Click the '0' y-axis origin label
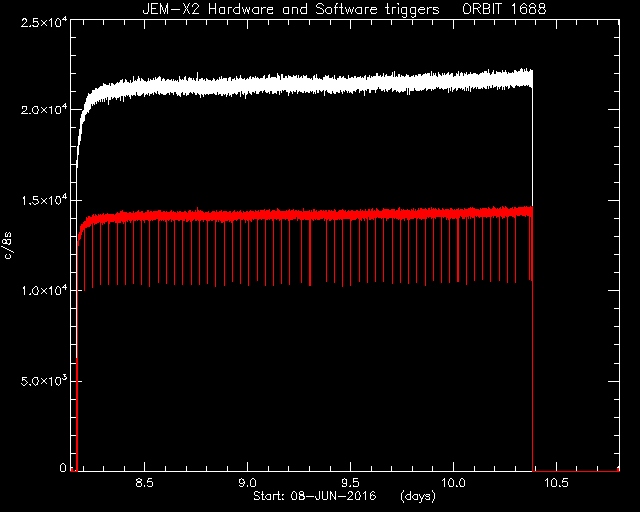Screen dimensions: 640x512 pos(63,467)
